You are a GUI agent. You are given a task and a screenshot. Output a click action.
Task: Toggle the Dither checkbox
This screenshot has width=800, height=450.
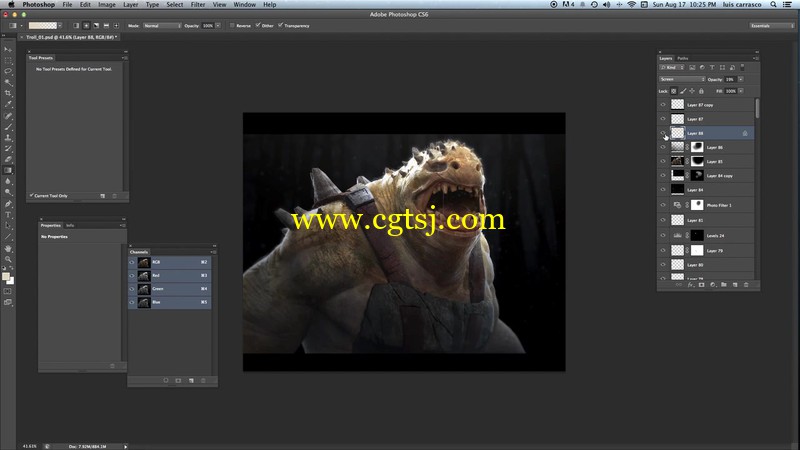tap(258, 26)
